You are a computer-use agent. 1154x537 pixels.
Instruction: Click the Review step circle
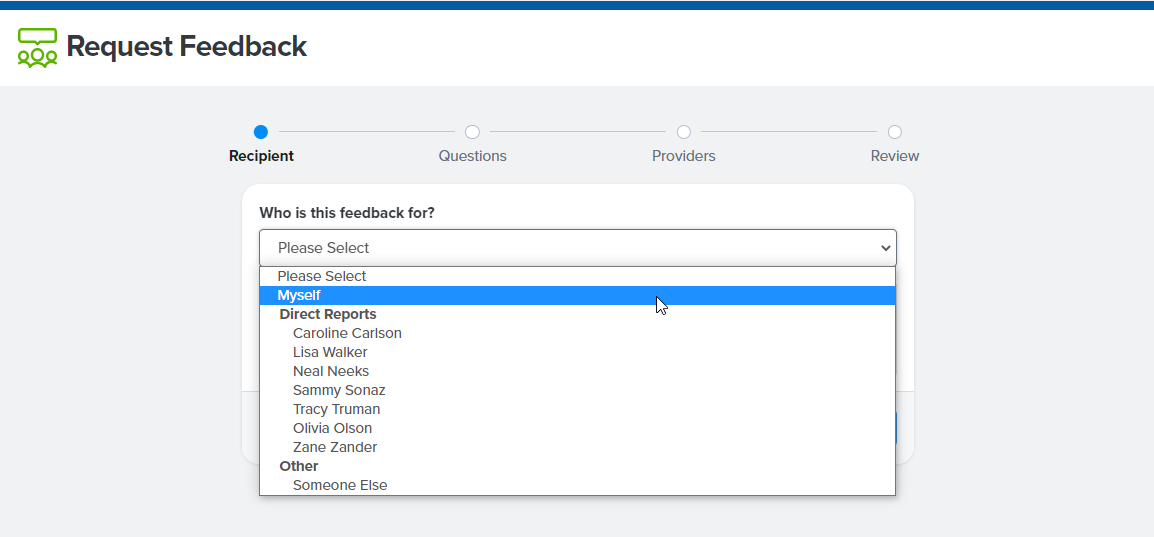pyautogui.click(x=895, y=132)
